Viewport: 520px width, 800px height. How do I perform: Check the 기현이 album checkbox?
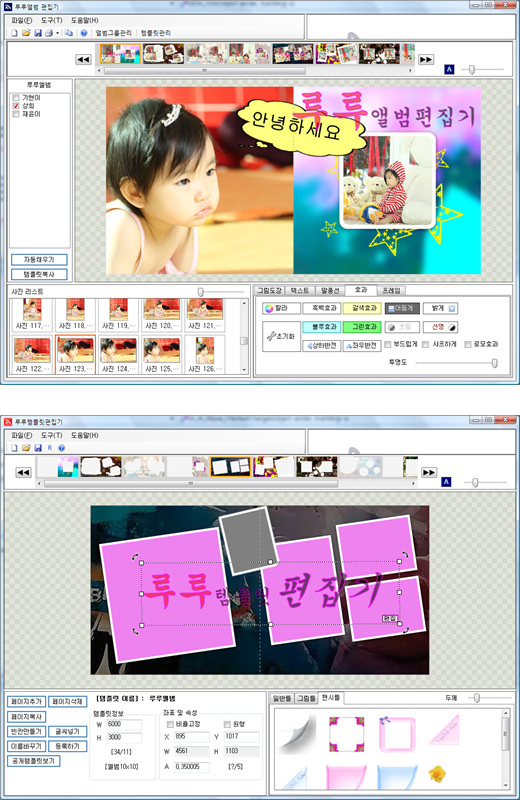(x=16, y=97)
